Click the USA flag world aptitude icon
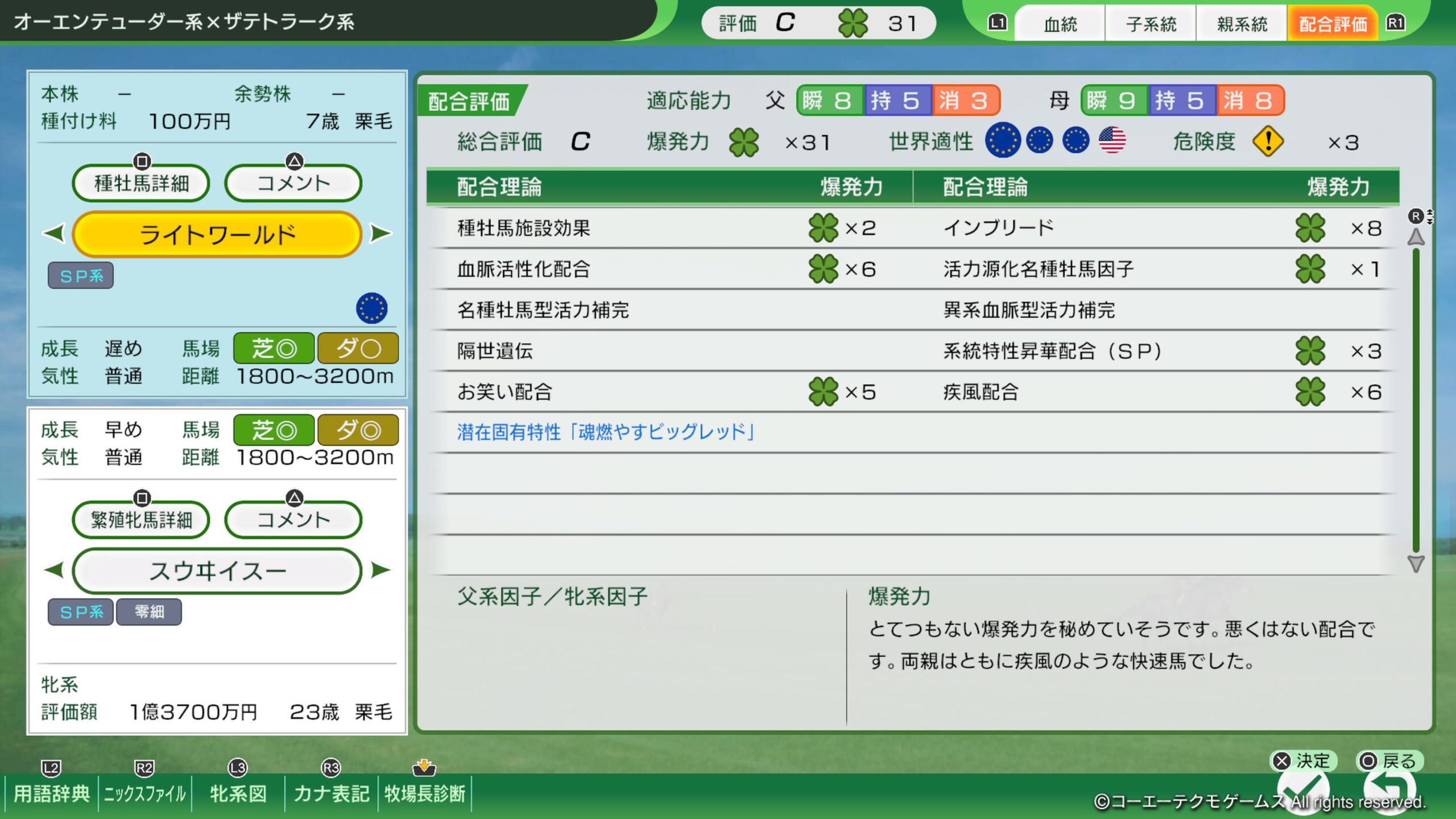1456x819 pixels. coord(1112,140)
